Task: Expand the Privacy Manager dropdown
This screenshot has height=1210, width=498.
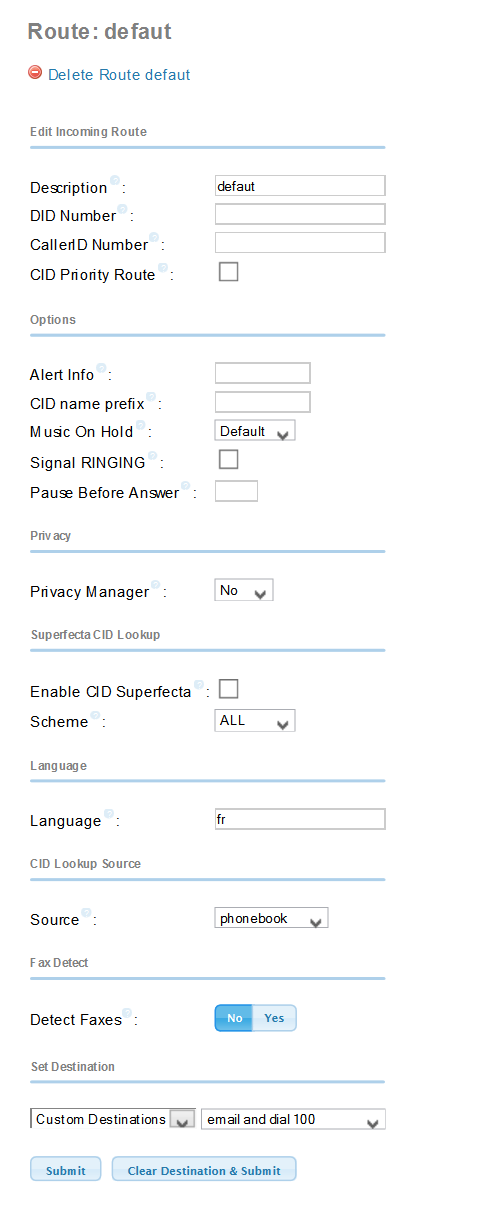Action: (x=244, y=591)
